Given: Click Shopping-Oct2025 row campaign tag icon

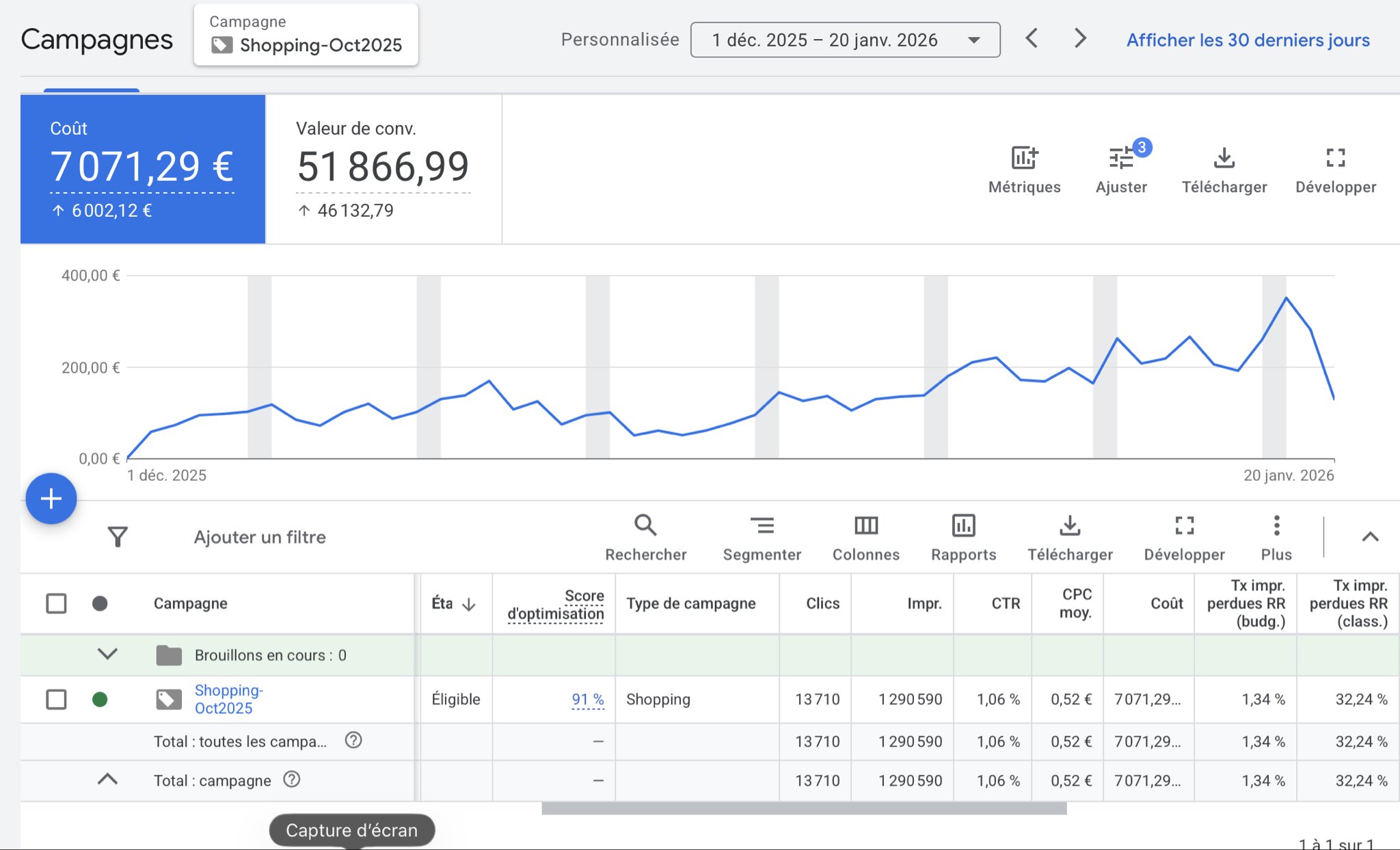Looking at the screenshot, I should (169, 699).
